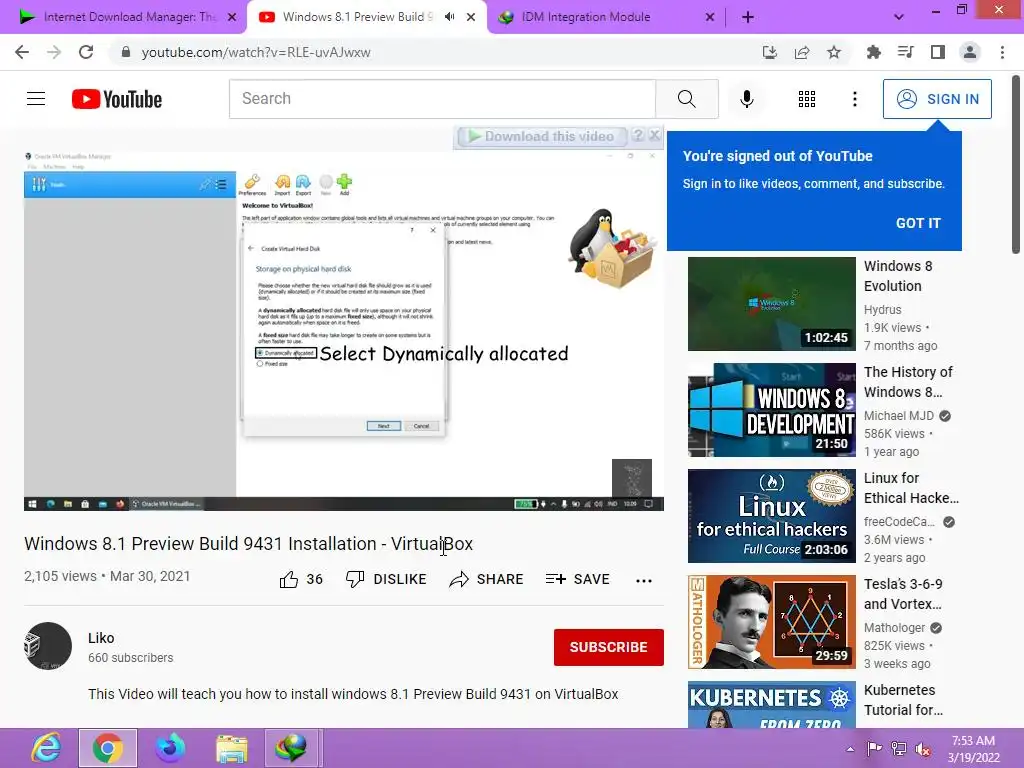
Task: Click Download this video button
Action: pos(541,136)
